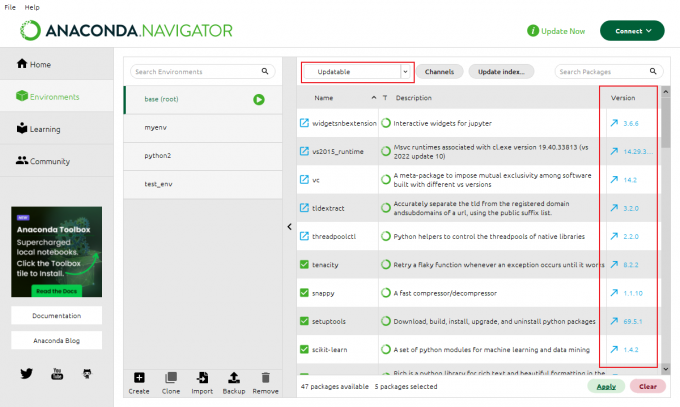This screenshot has width=680, height=407.
Task: Uncheck the setuptools package checkbox
Action: pyautogui.click(x=304, y=321)
